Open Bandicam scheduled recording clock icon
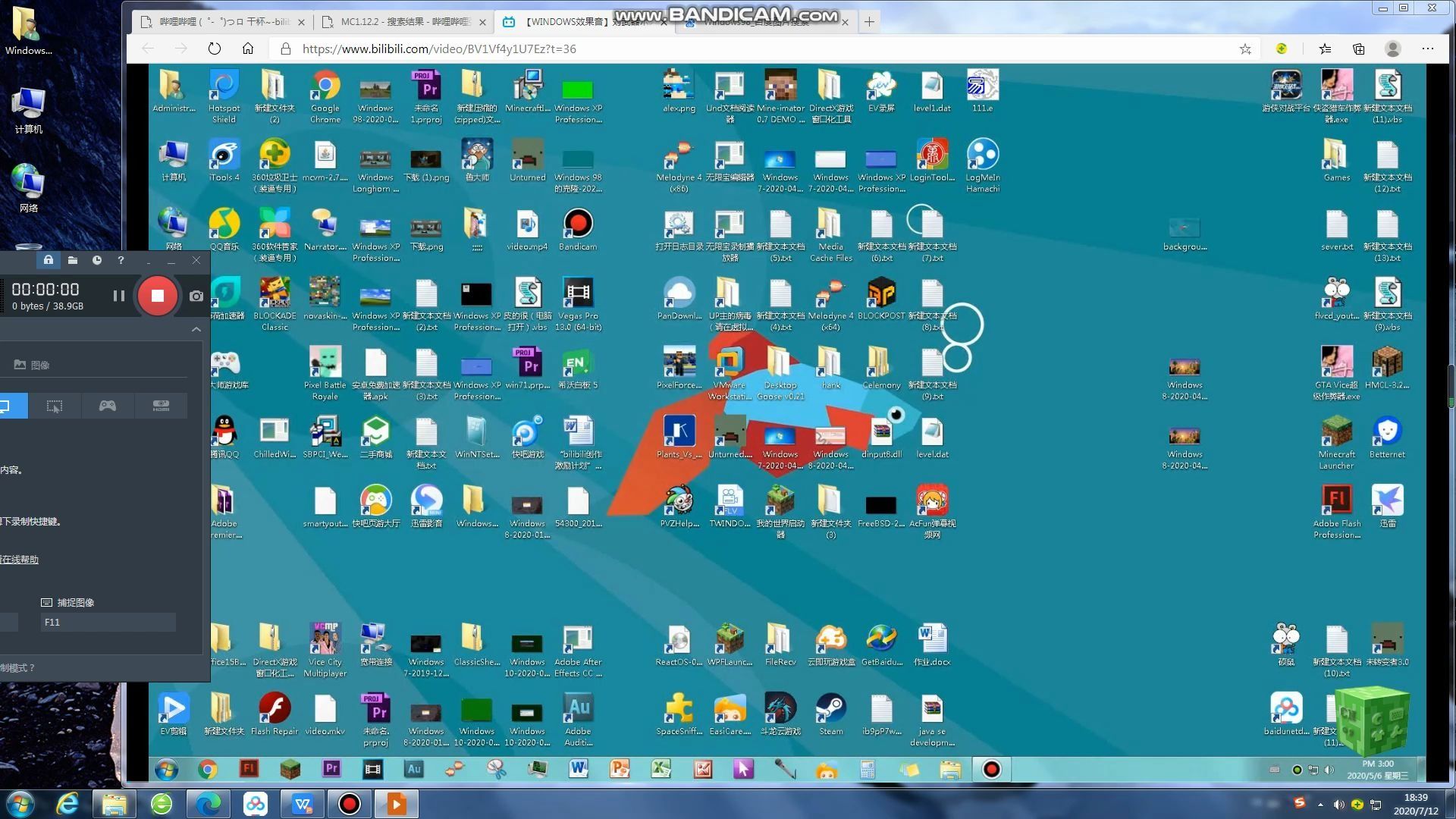1456x819 pixels. [x=97, y=260]
